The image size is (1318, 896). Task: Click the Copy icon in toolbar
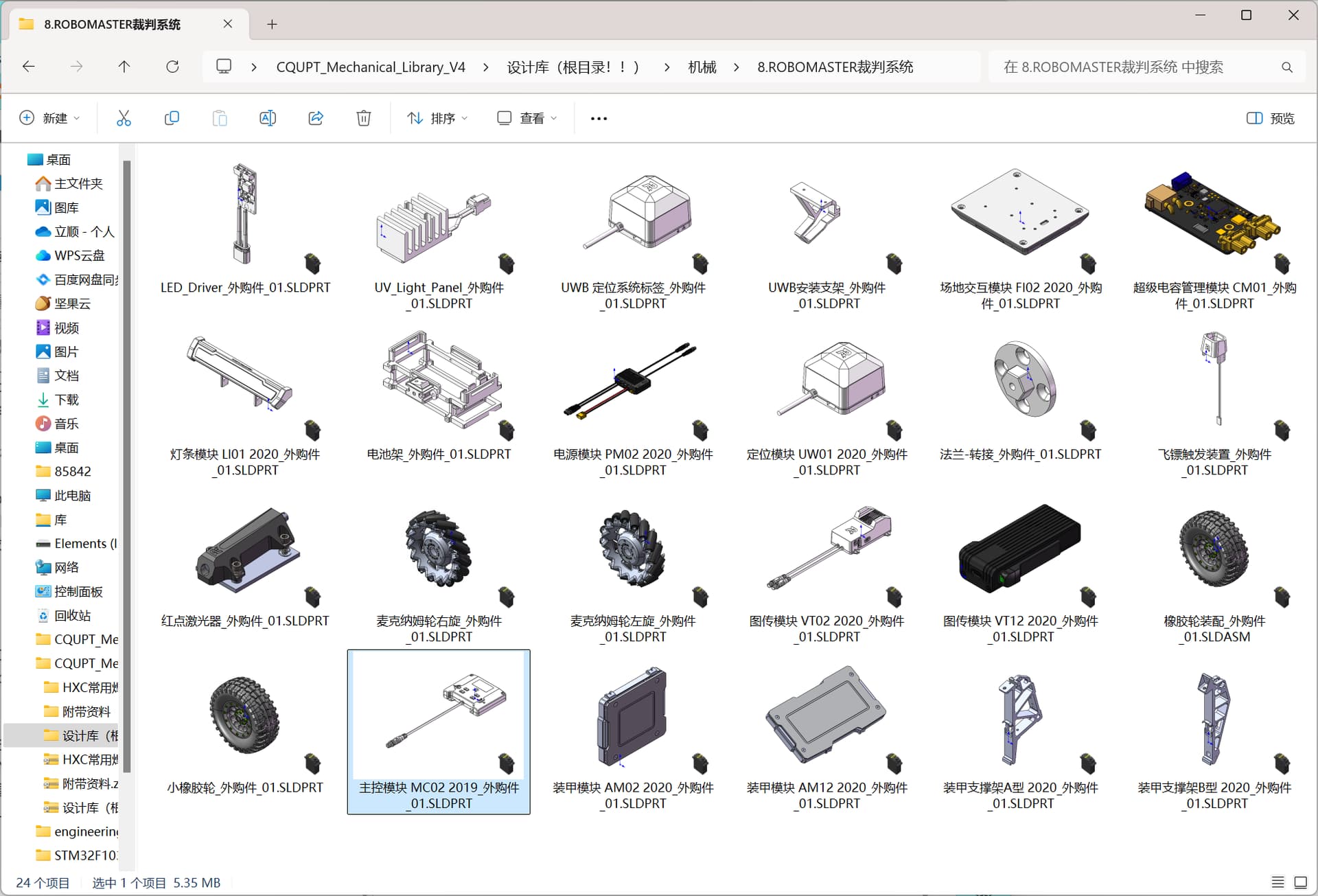(x=172, y=118)
